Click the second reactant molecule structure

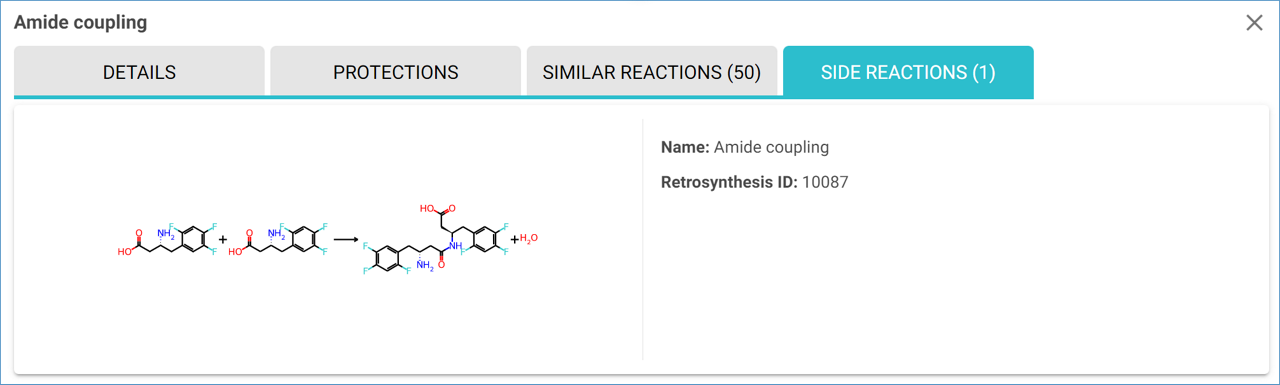[277, 240]
